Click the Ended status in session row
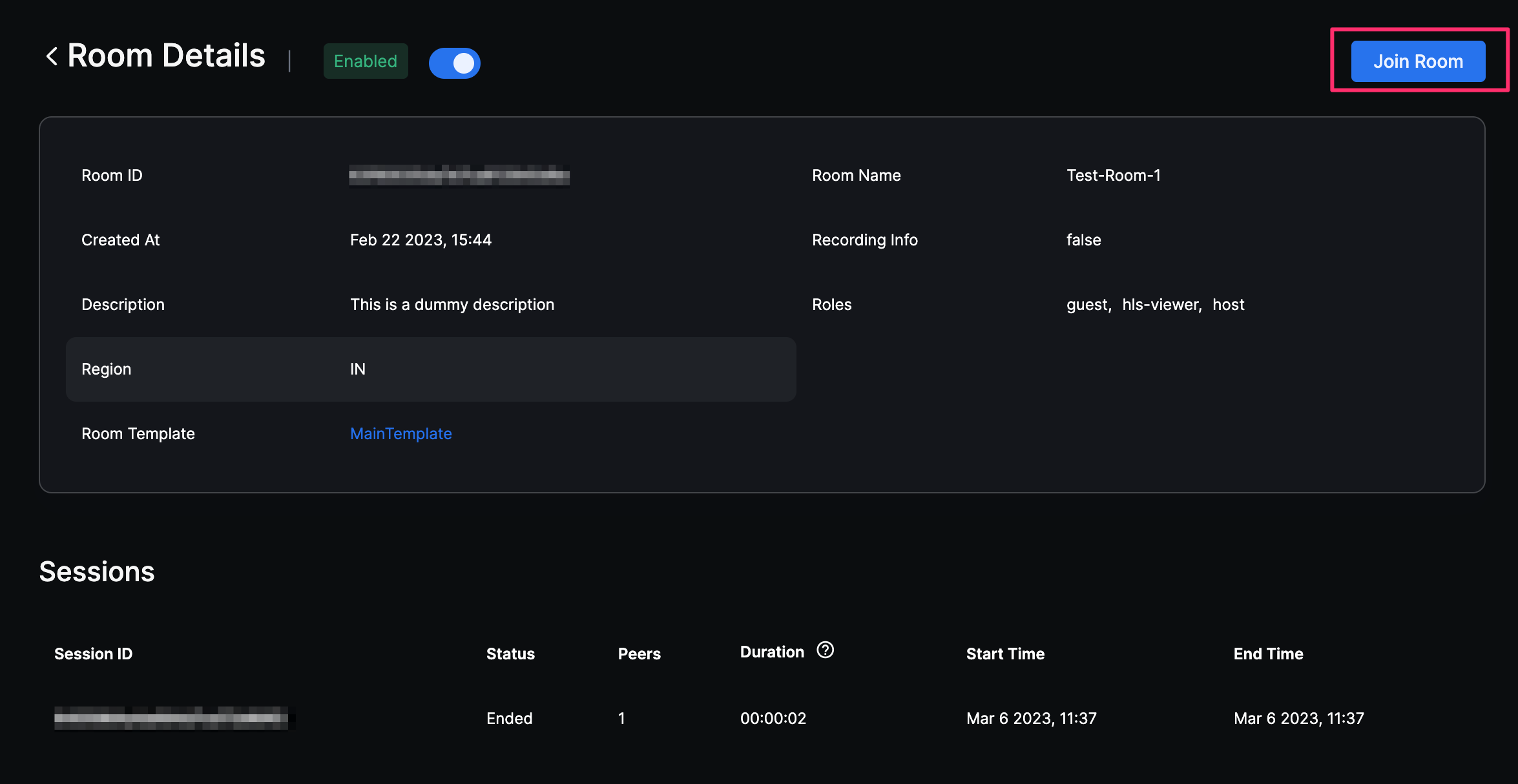Viewport: 1518px width, 784px height. 509,718
